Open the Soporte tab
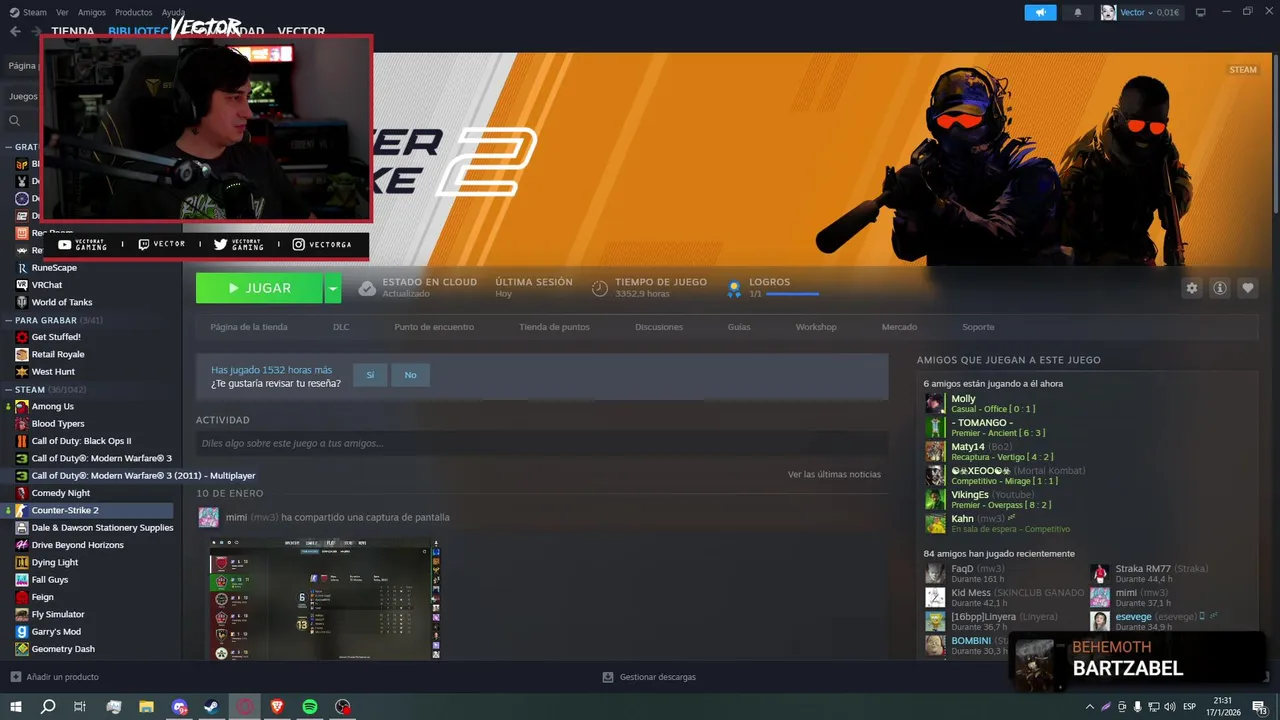Viewport: 1280px width, 720px height. click(978, 327)
